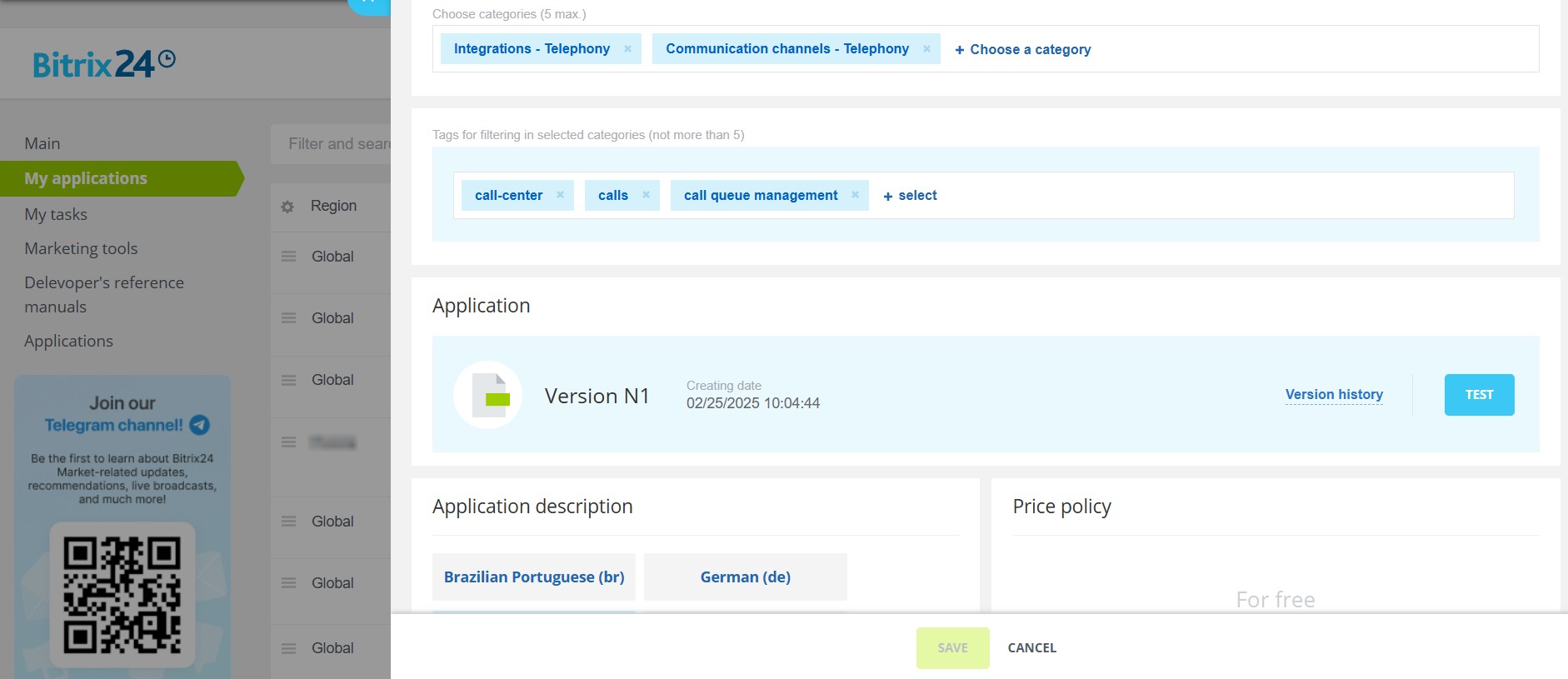Click the Version N1 file icon

[488, 395]
